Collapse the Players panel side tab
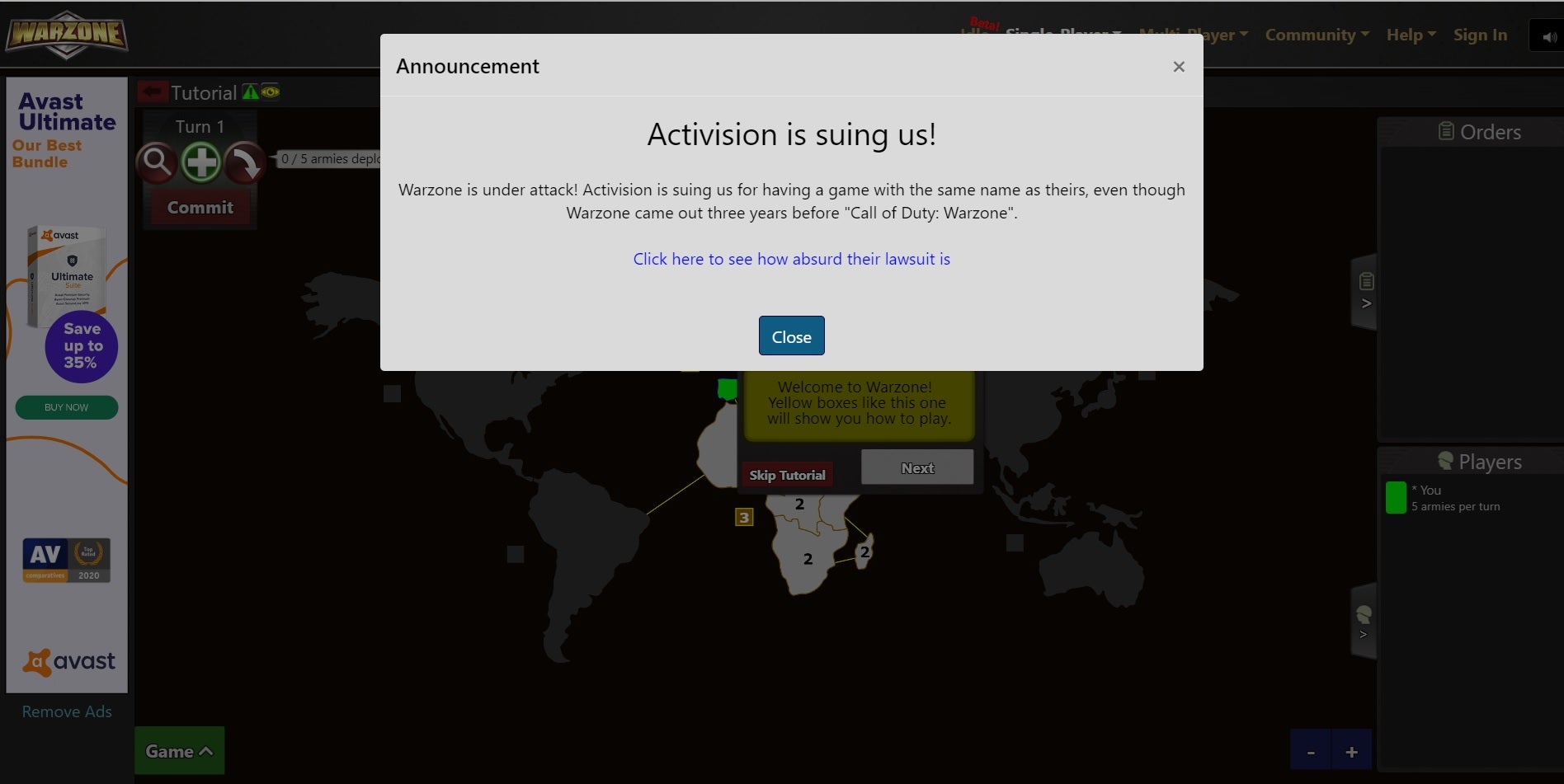1564x784 pixels. coord(1364,622)
